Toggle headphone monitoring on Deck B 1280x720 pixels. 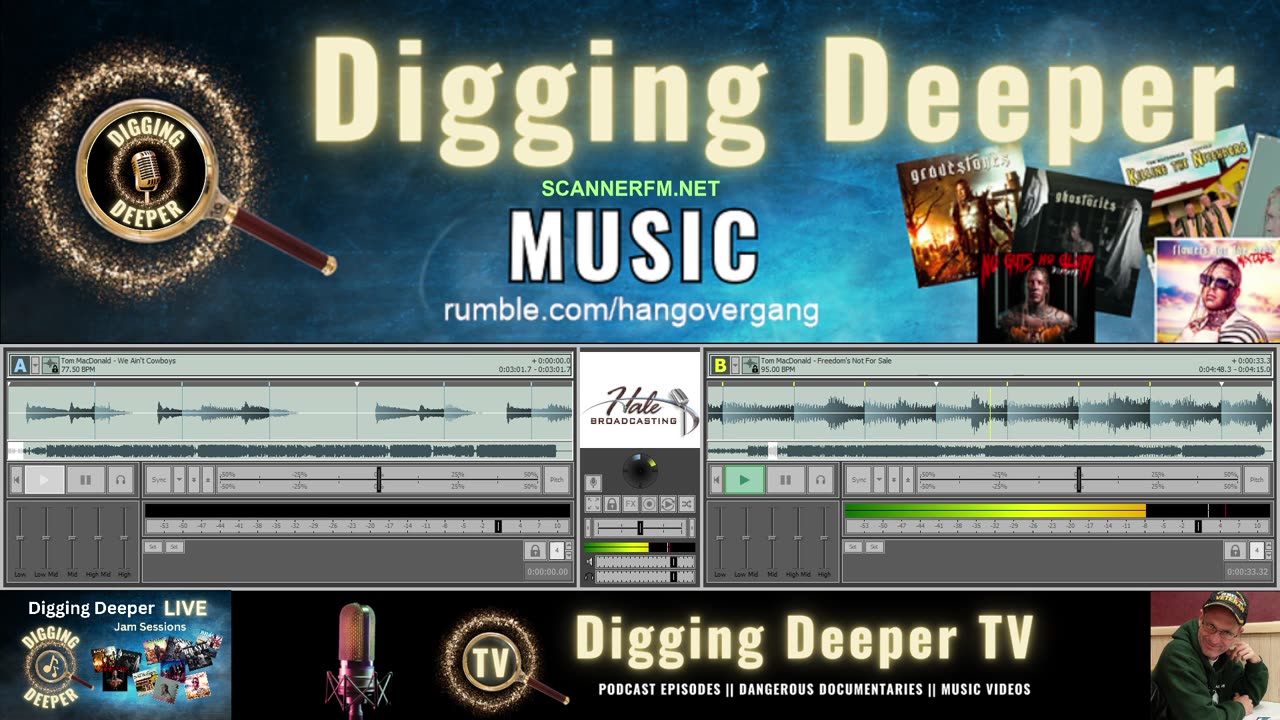click(820, 480)
